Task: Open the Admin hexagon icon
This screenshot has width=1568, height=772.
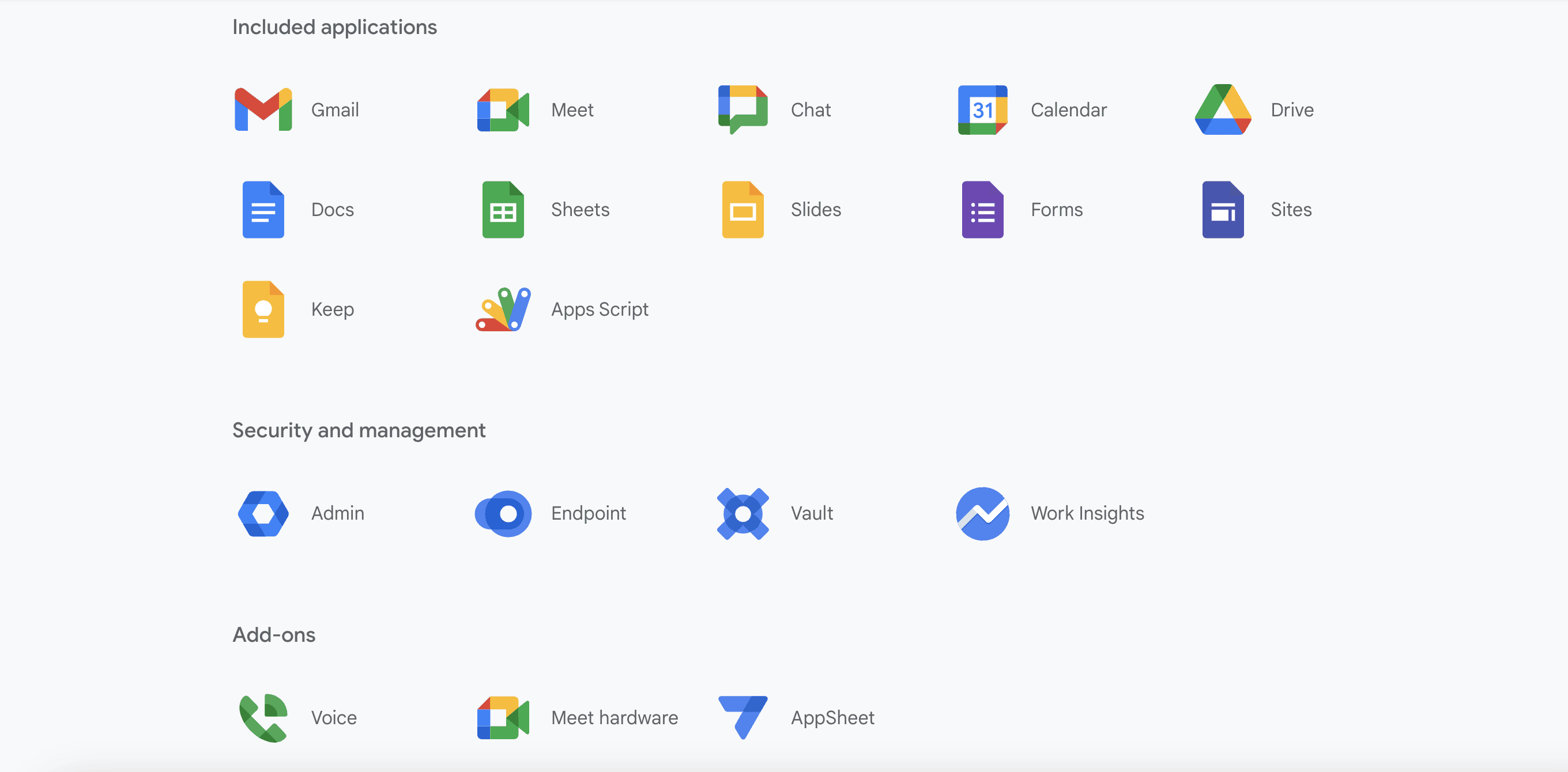Action: [x=263, y=513]
